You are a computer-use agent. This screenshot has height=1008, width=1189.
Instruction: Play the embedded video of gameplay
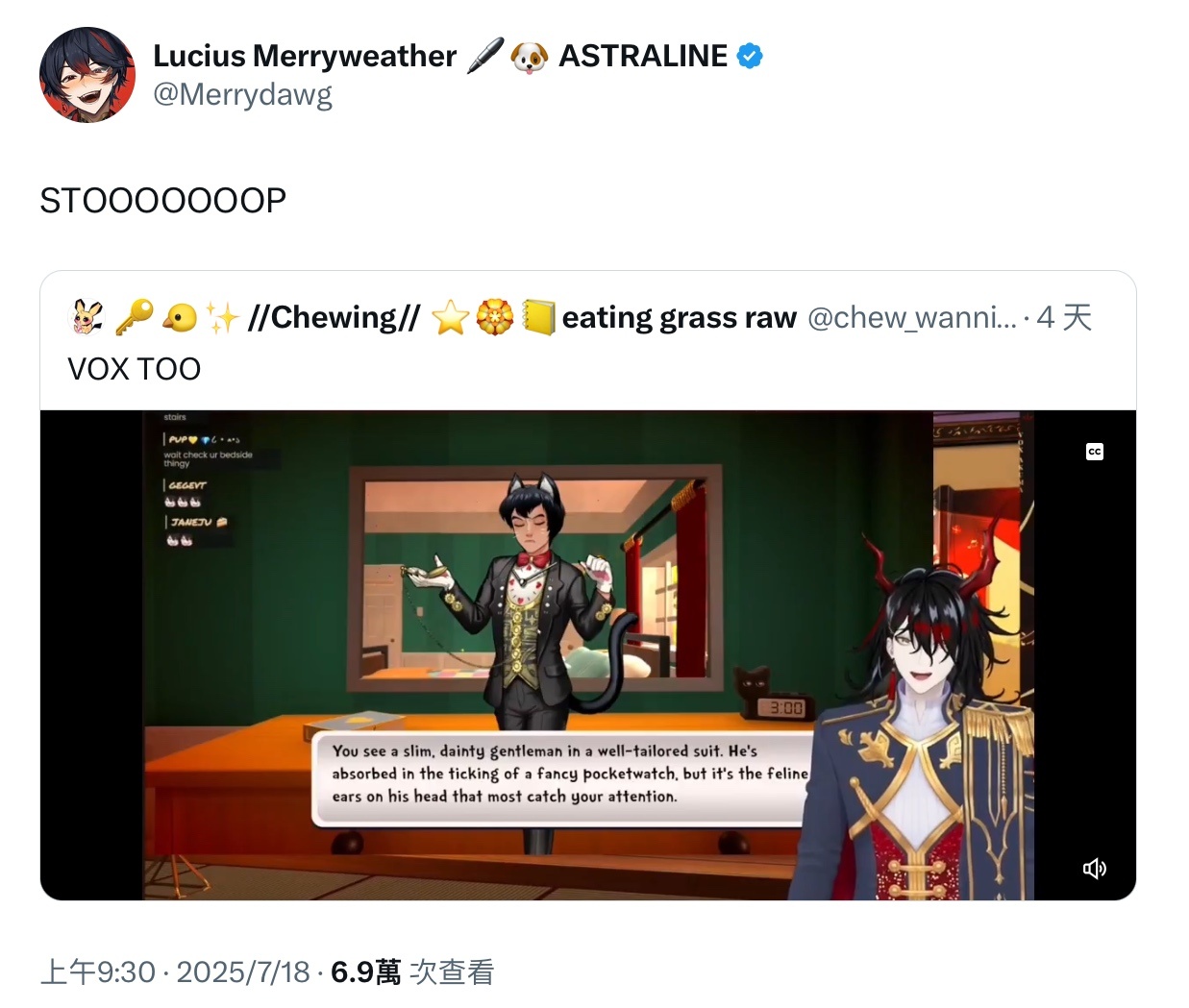588,655
